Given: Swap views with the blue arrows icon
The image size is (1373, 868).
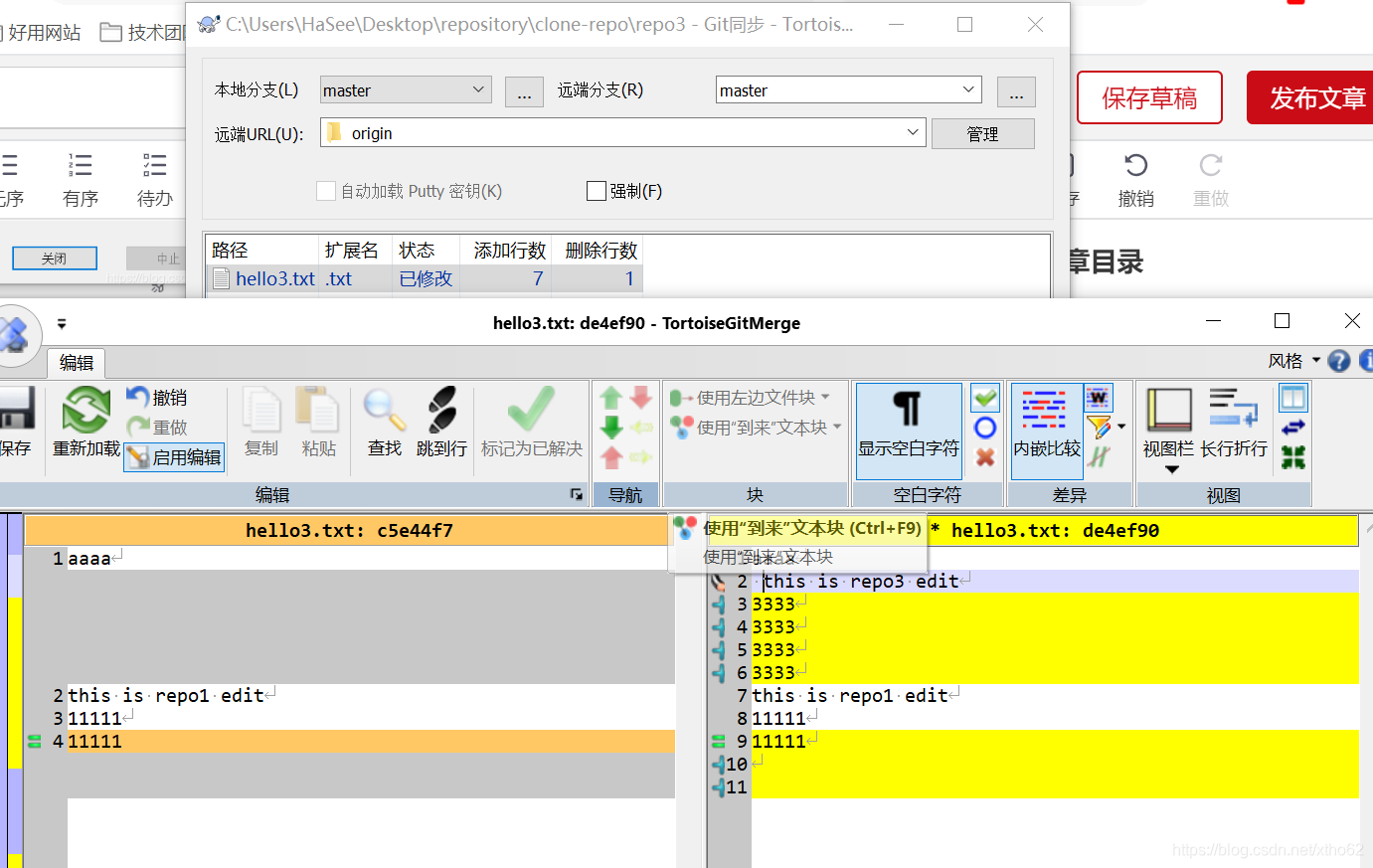Looking at the screenshot, I should (1293, 428).
